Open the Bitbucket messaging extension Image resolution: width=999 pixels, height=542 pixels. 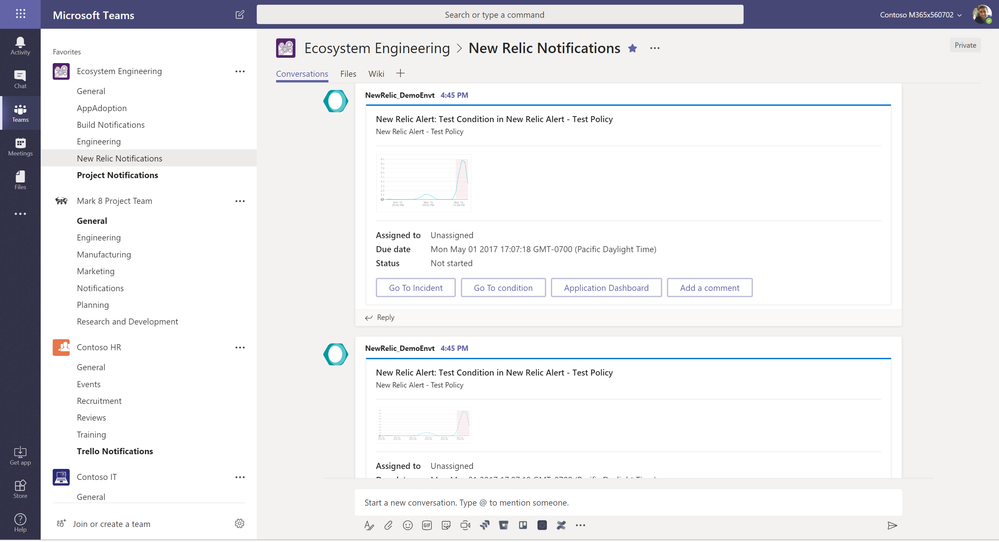click(503, 525)
